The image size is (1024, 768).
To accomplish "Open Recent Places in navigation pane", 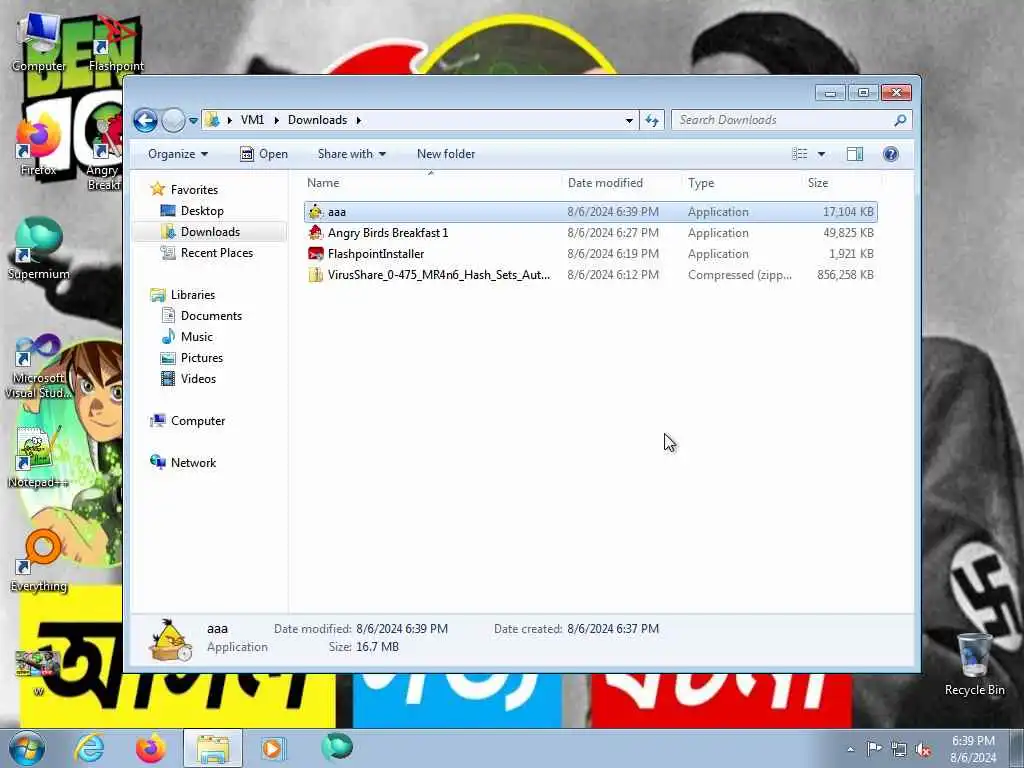I will [x=216, y=253].
